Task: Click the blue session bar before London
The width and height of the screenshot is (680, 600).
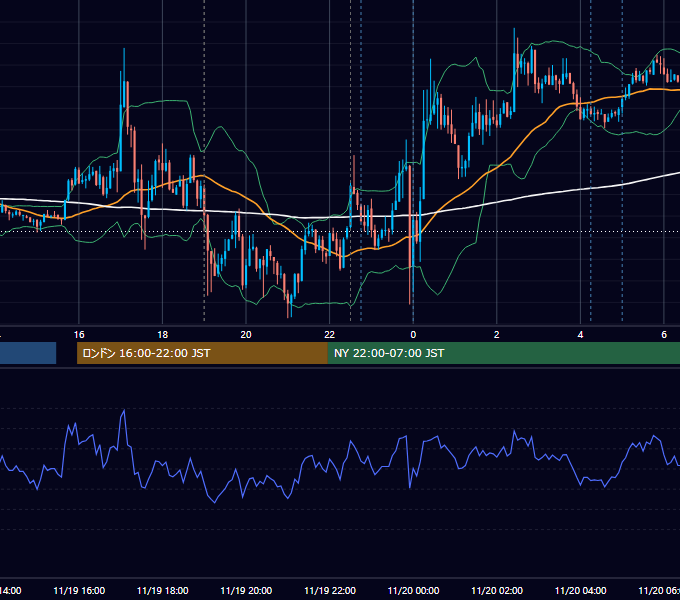Action: click(28, 353)
